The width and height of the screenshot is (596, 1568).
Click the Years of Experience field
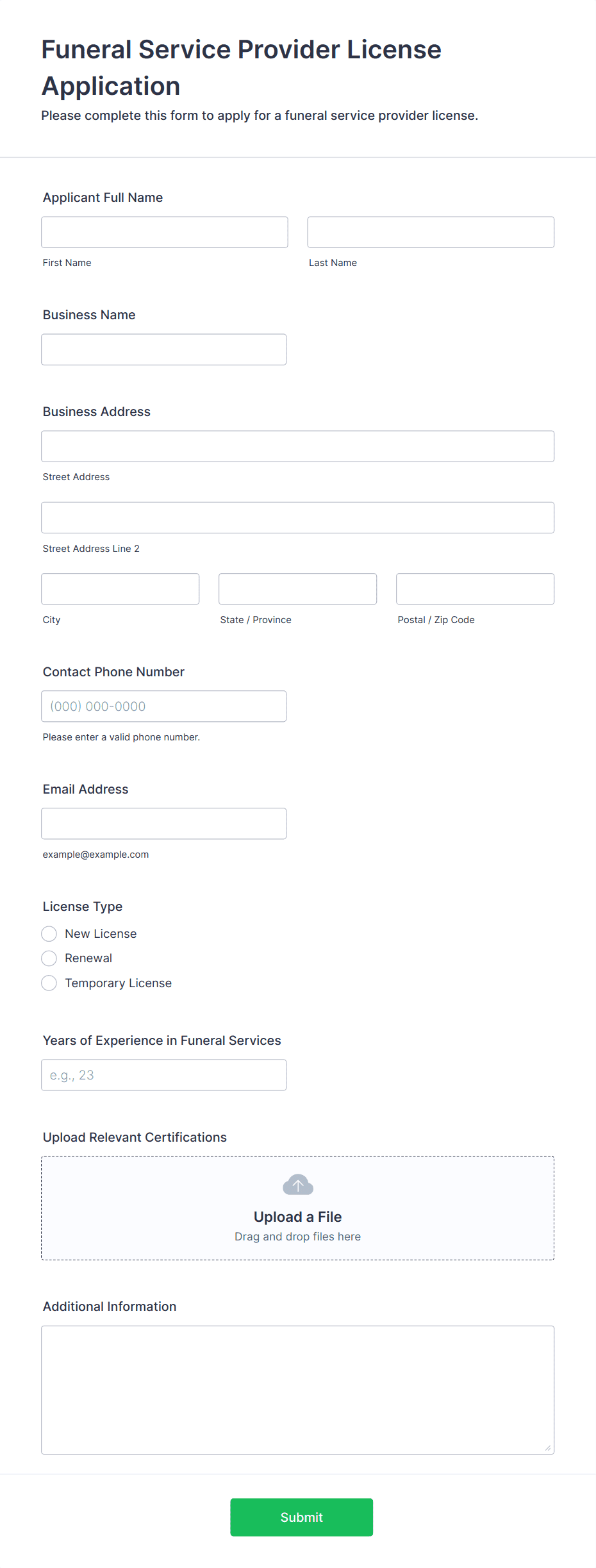[x=164, y=1074]
